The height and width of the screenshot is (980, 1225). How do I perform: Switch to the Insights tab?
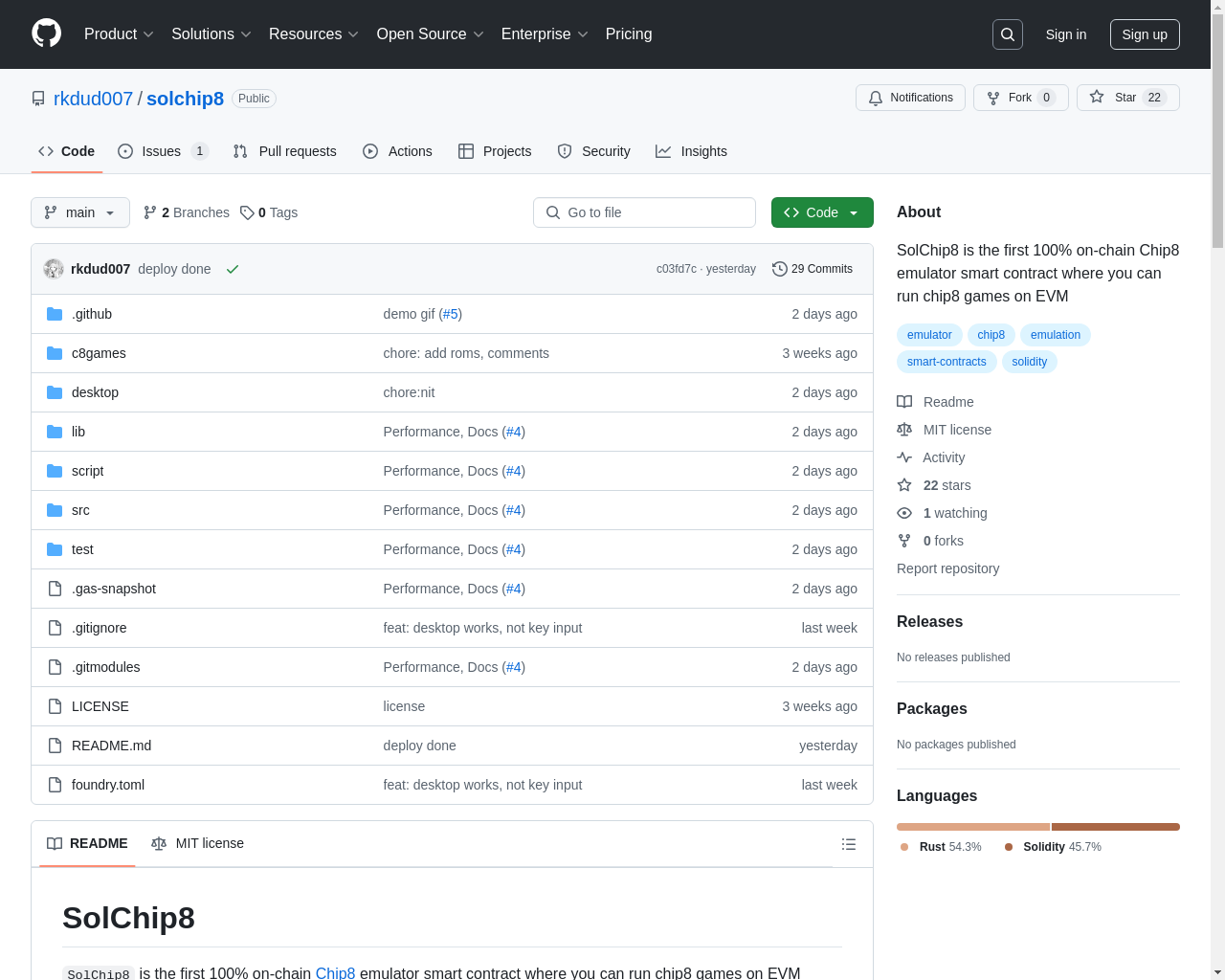click(691, 151)
